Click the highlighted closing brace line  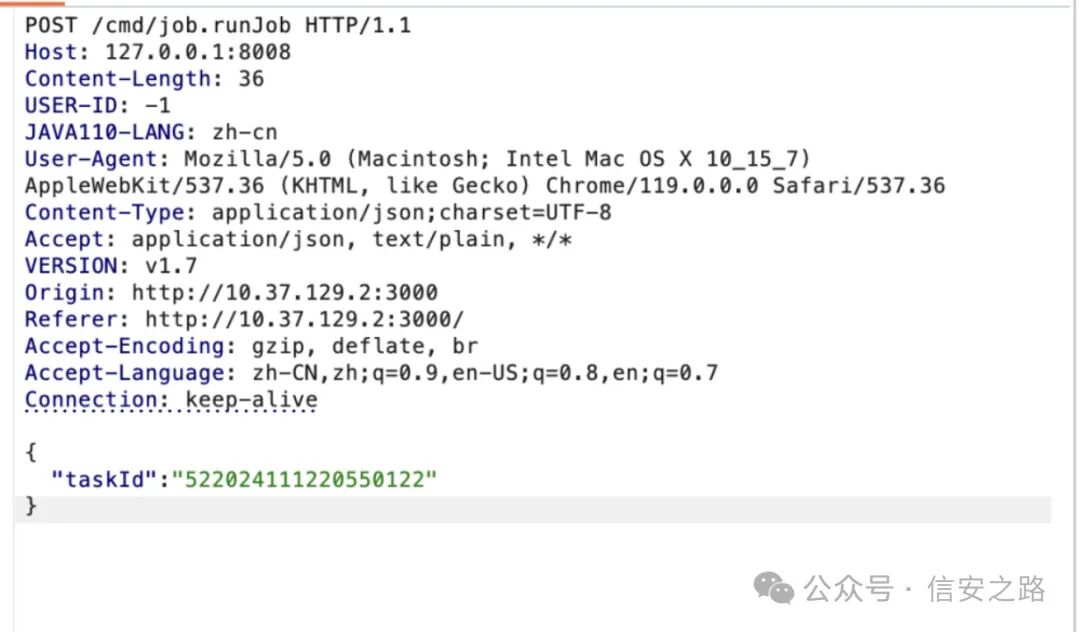(x=31, y=507)
